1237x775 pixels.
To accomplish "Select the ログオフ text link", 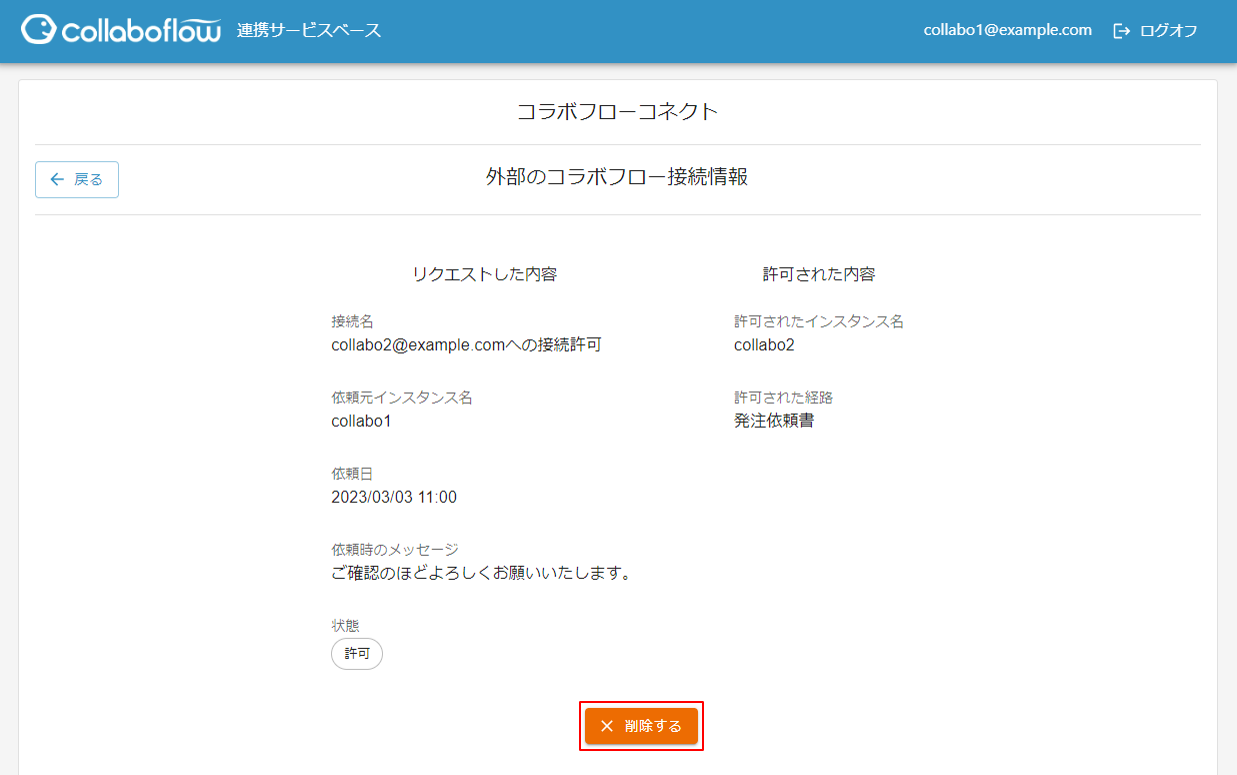I will (1168, 31).
